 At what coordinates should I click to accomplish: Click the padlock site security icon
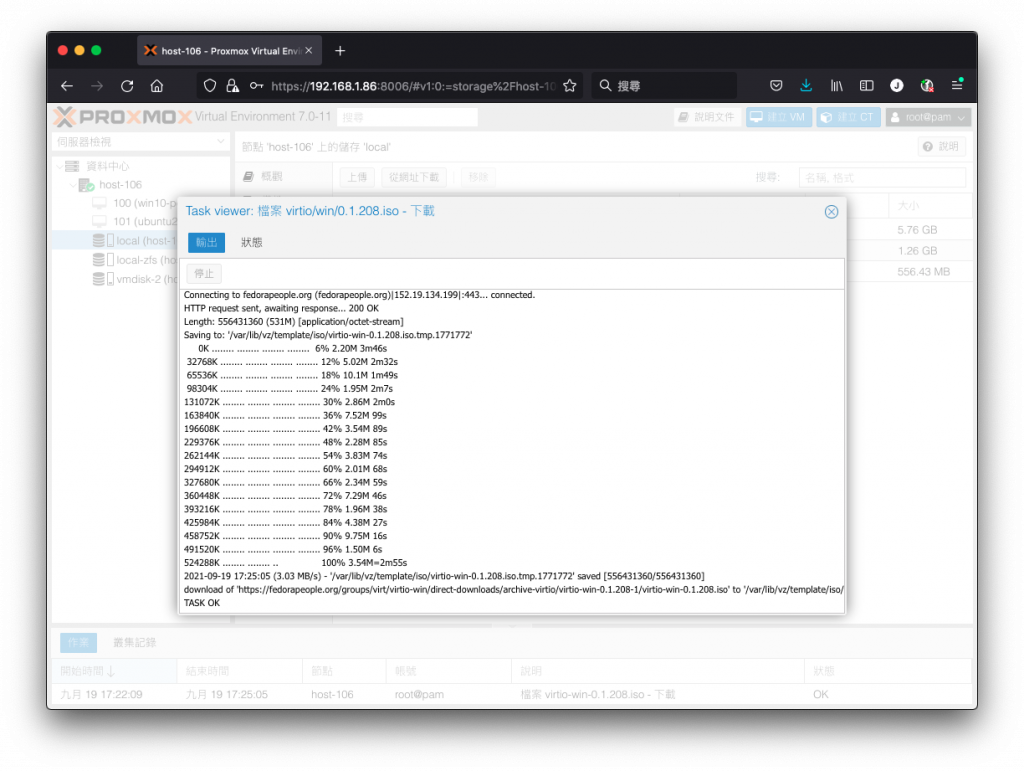pyautogui.click(x=232, y=86)
